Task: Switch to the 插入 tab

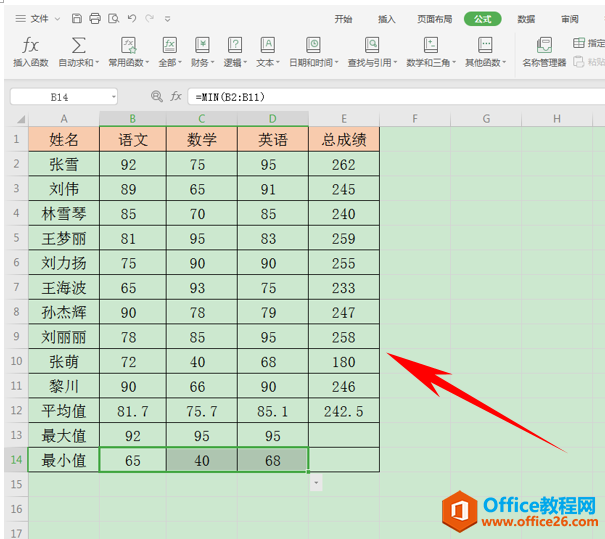Action: tap(387, 19)
